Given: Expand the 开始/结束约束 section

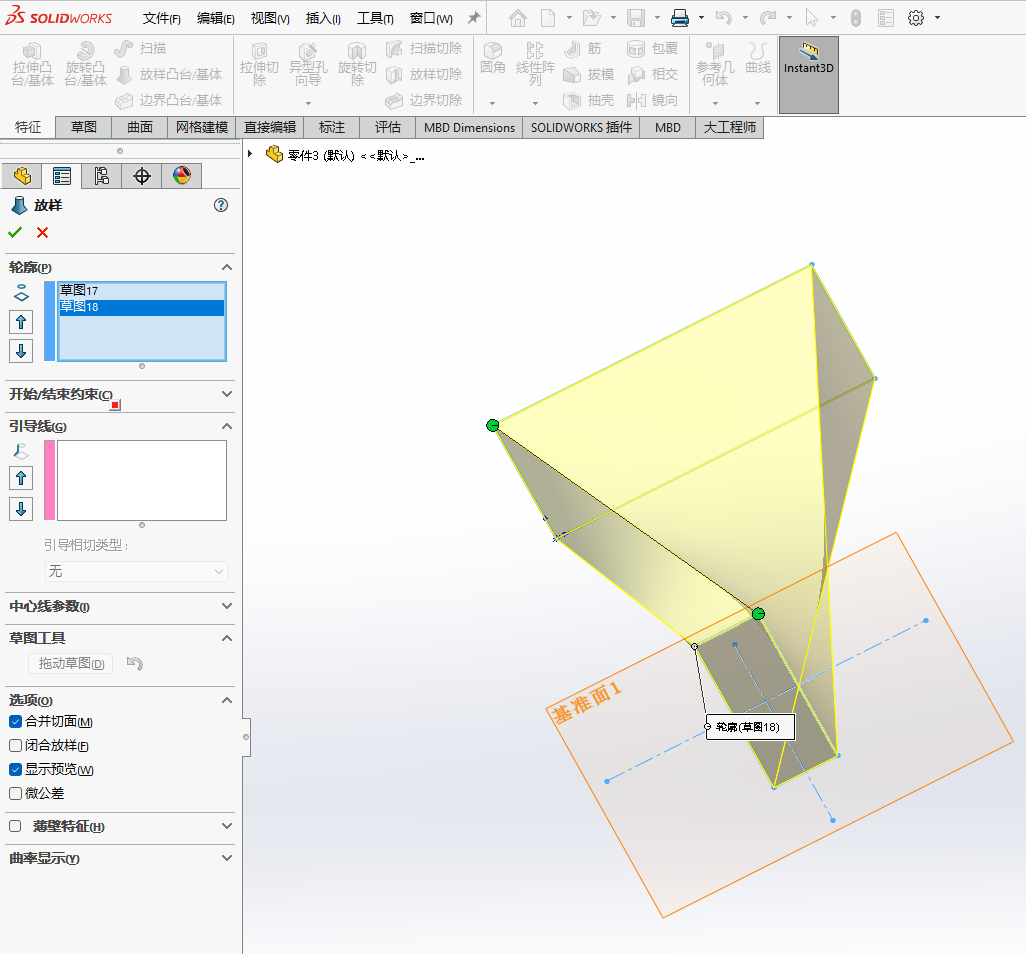Looking at the screenshot, I should [226, 394].
